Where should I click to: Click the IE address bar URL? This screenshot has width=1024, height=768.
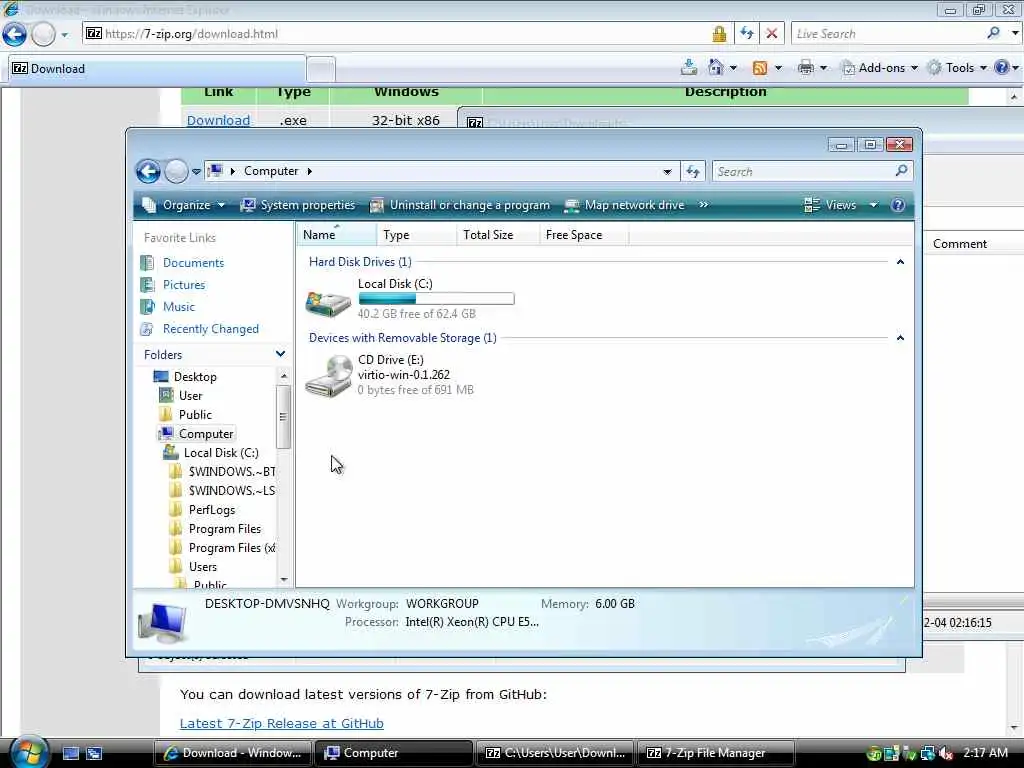pyautogui.click(x=191, y=33)
